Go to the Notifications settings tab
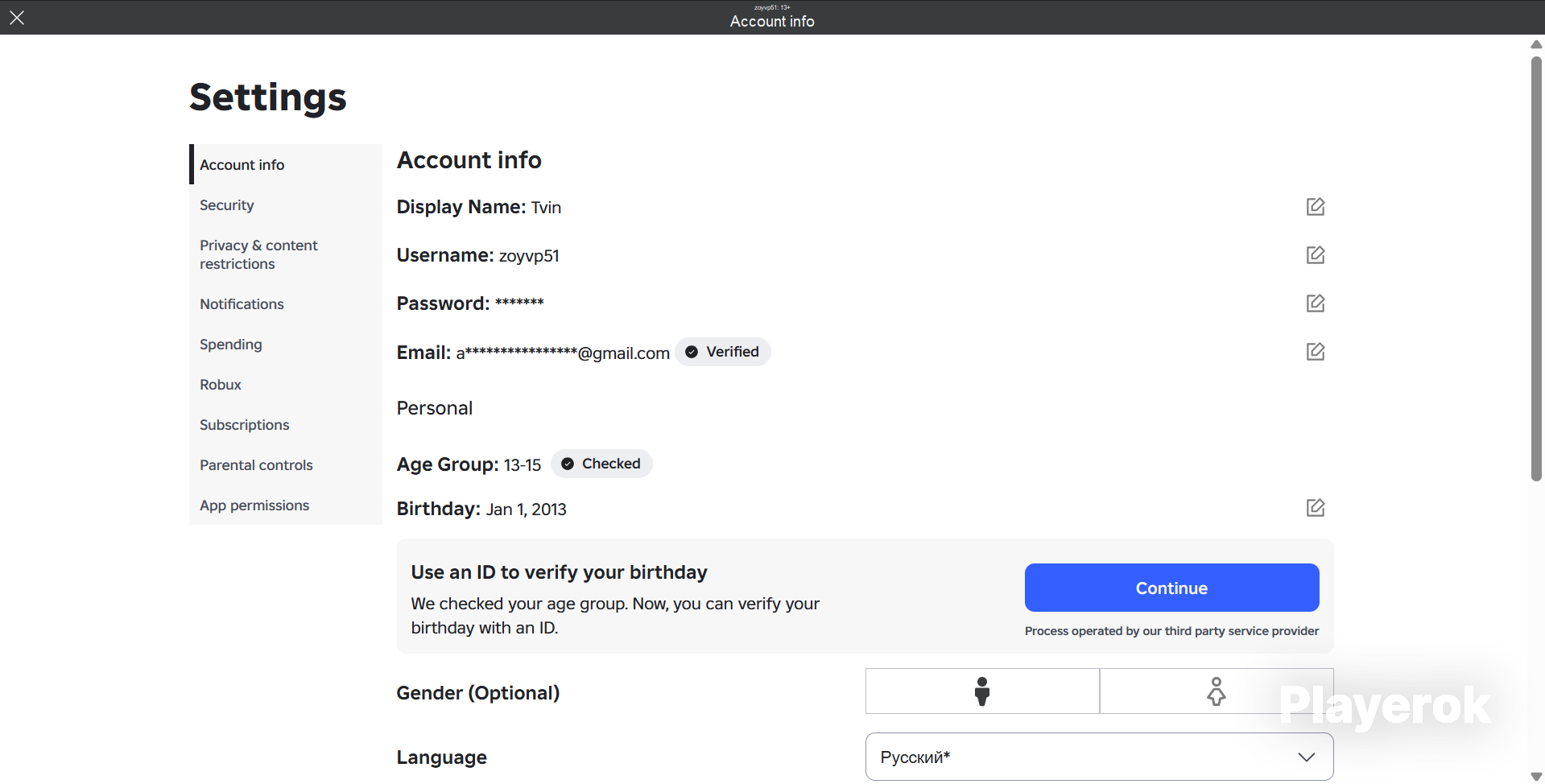This screenshot has height=784, width=1545. pos(286,304)
